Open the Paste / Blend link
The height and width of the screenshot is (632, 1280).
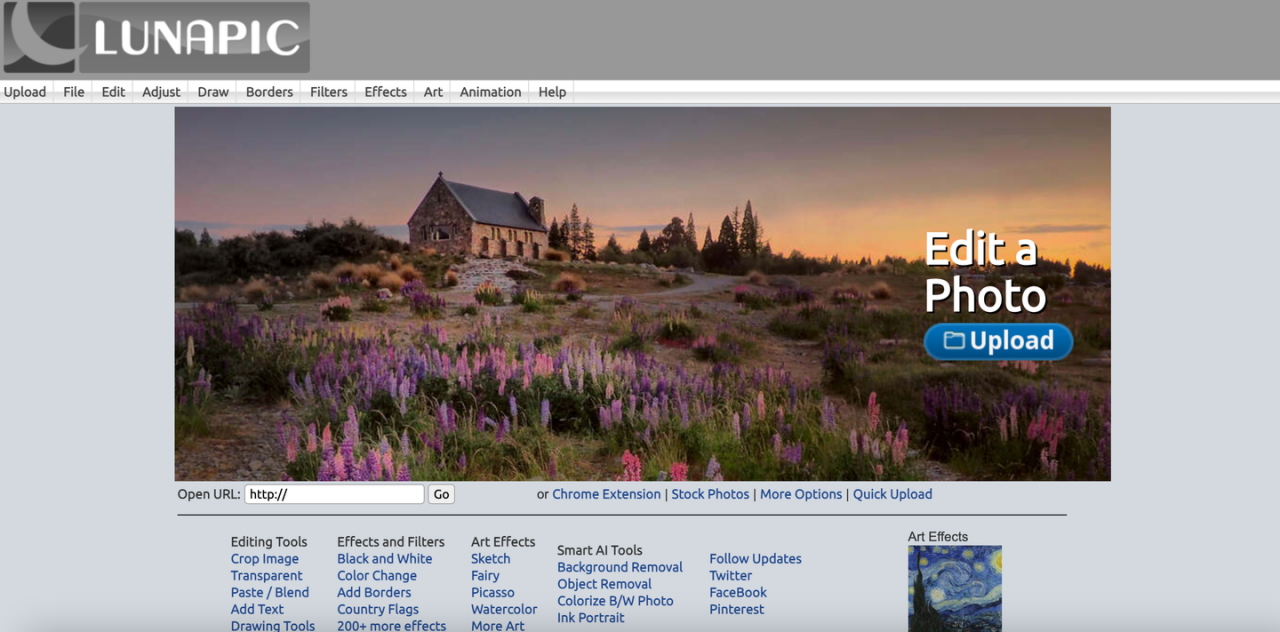pos(270,593)
